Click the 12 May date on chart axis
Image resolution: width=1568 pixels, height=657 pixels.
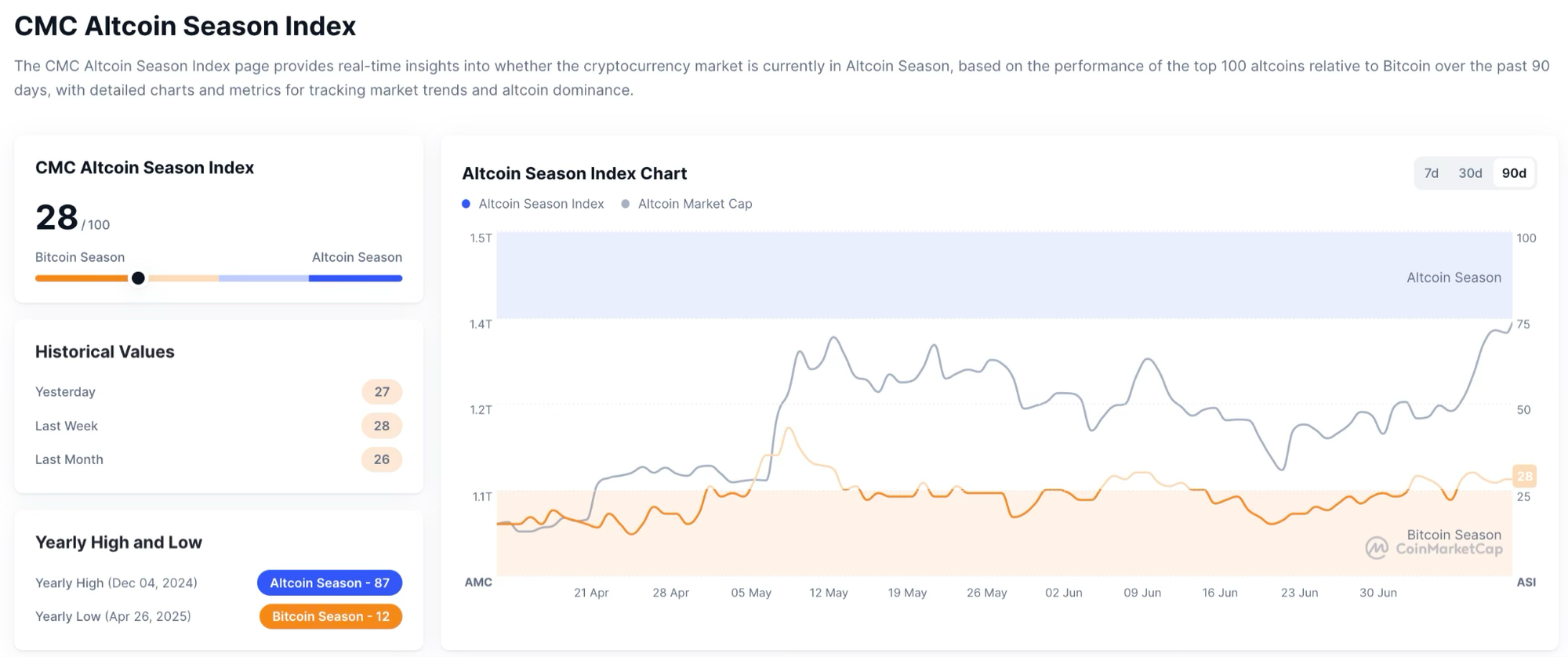pos(829,593)
